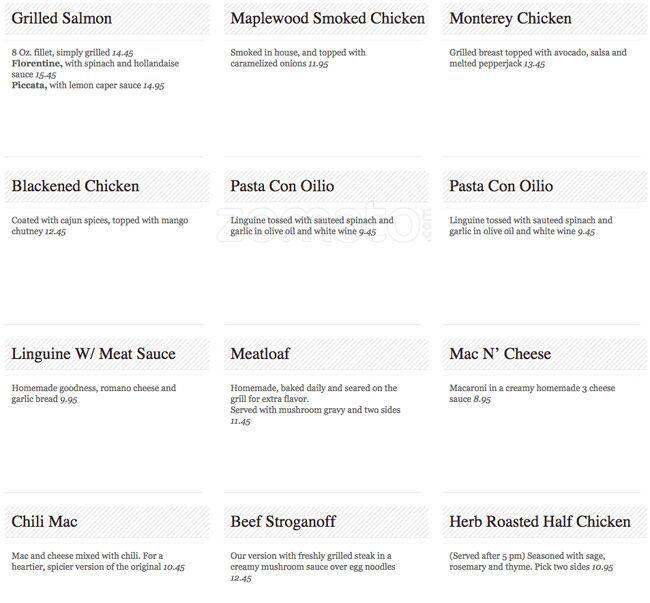The height and width of the screenshot is (603, 650).
Task: Open the Mac N' Cheese heading
Action: (500, 354)
